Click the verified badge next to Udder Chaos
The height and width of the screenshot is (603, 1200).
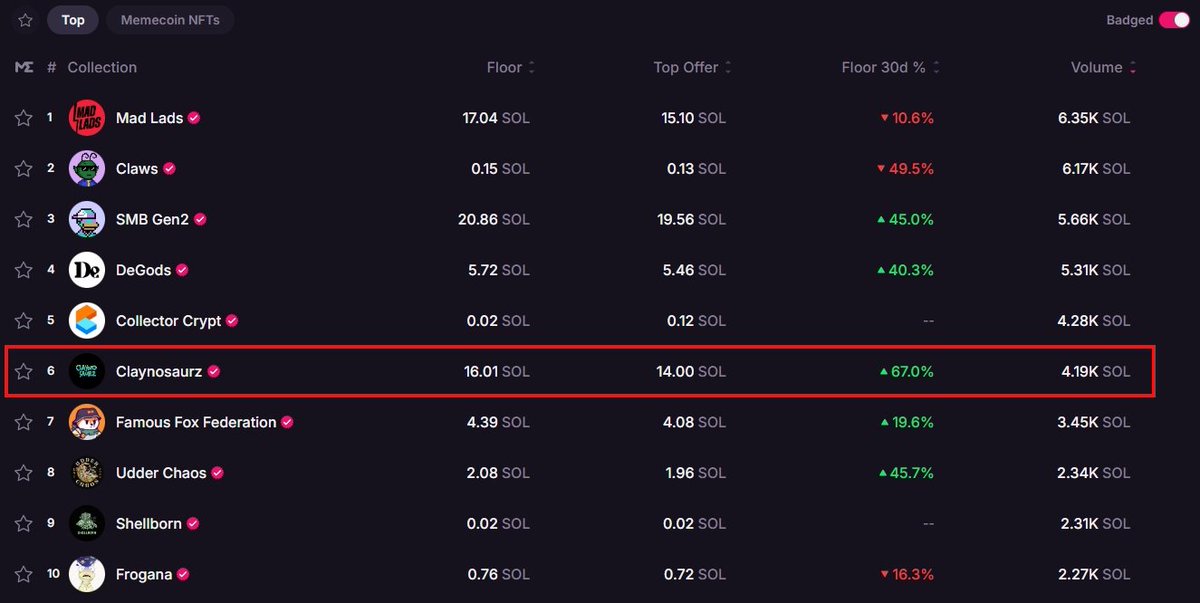217,473
